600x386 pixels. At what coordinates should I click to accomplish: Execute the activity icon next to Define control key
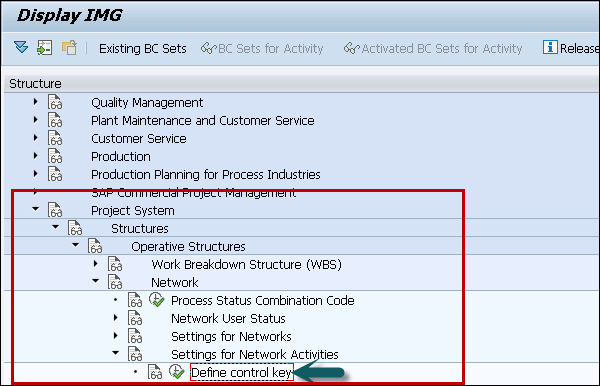176,371
